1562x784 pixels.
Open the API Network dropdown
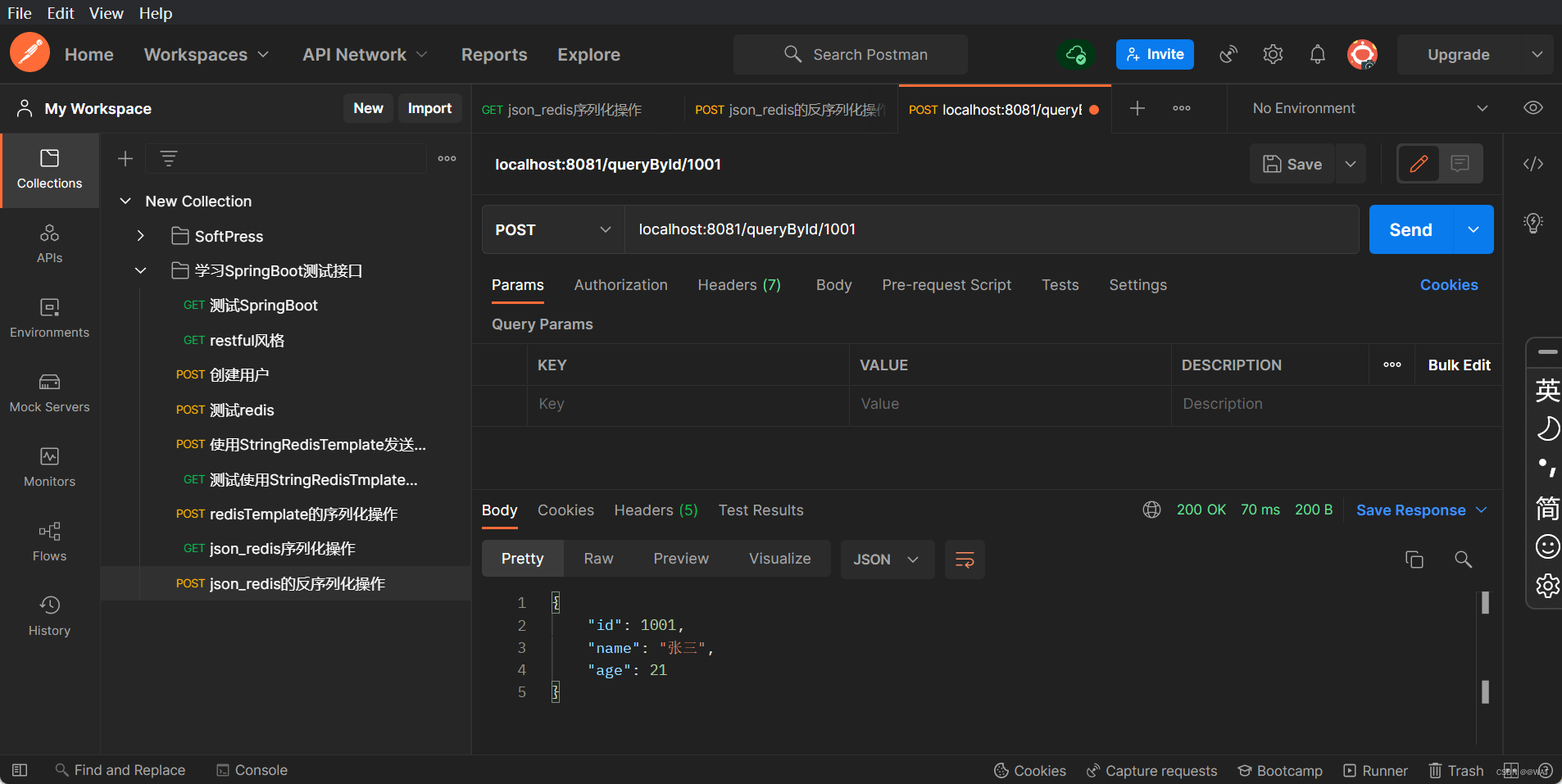click(x=365, y=55)
